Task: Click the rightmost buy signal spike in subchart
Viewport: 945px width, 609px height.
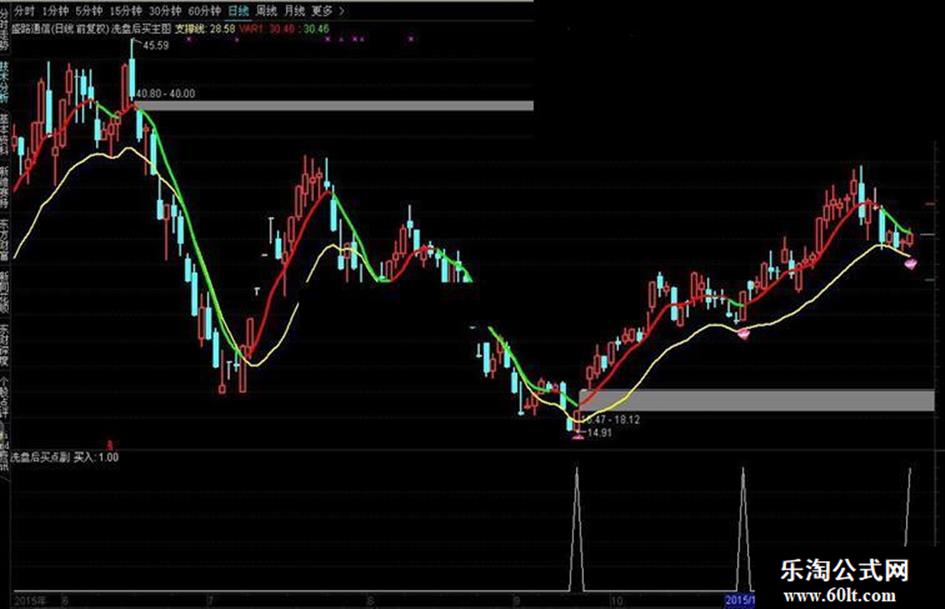Action: tap(909, 506)
